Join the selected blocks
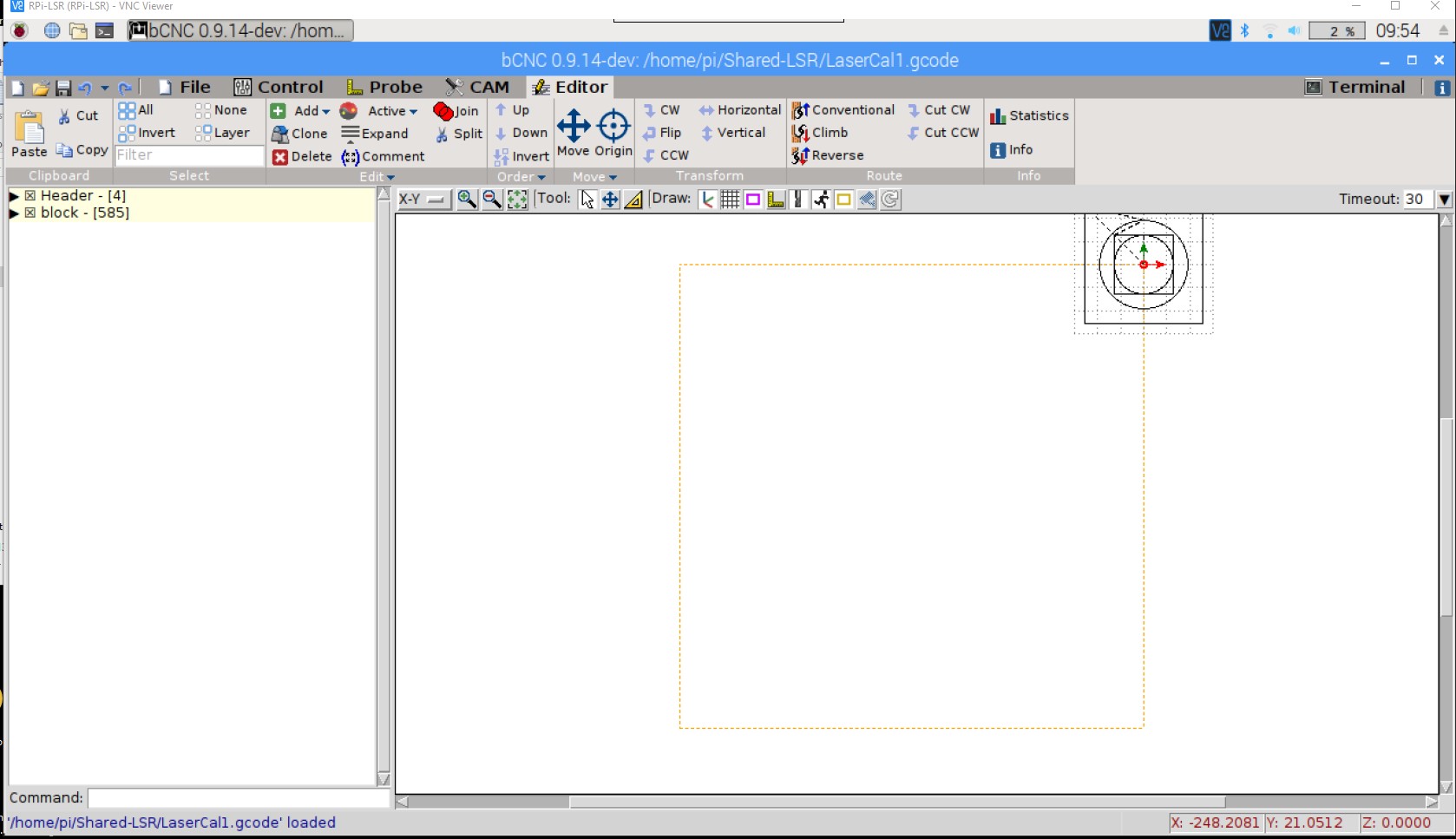 point(456,111)
